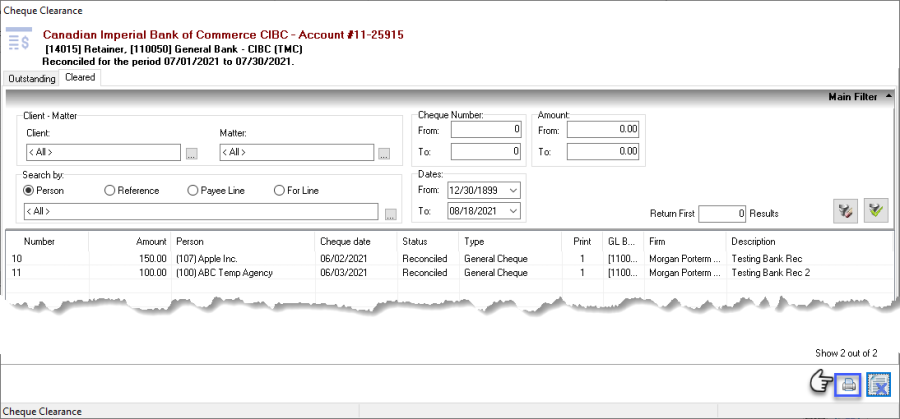
Task: Sort by the Cheque date column header
Action: 356,242
